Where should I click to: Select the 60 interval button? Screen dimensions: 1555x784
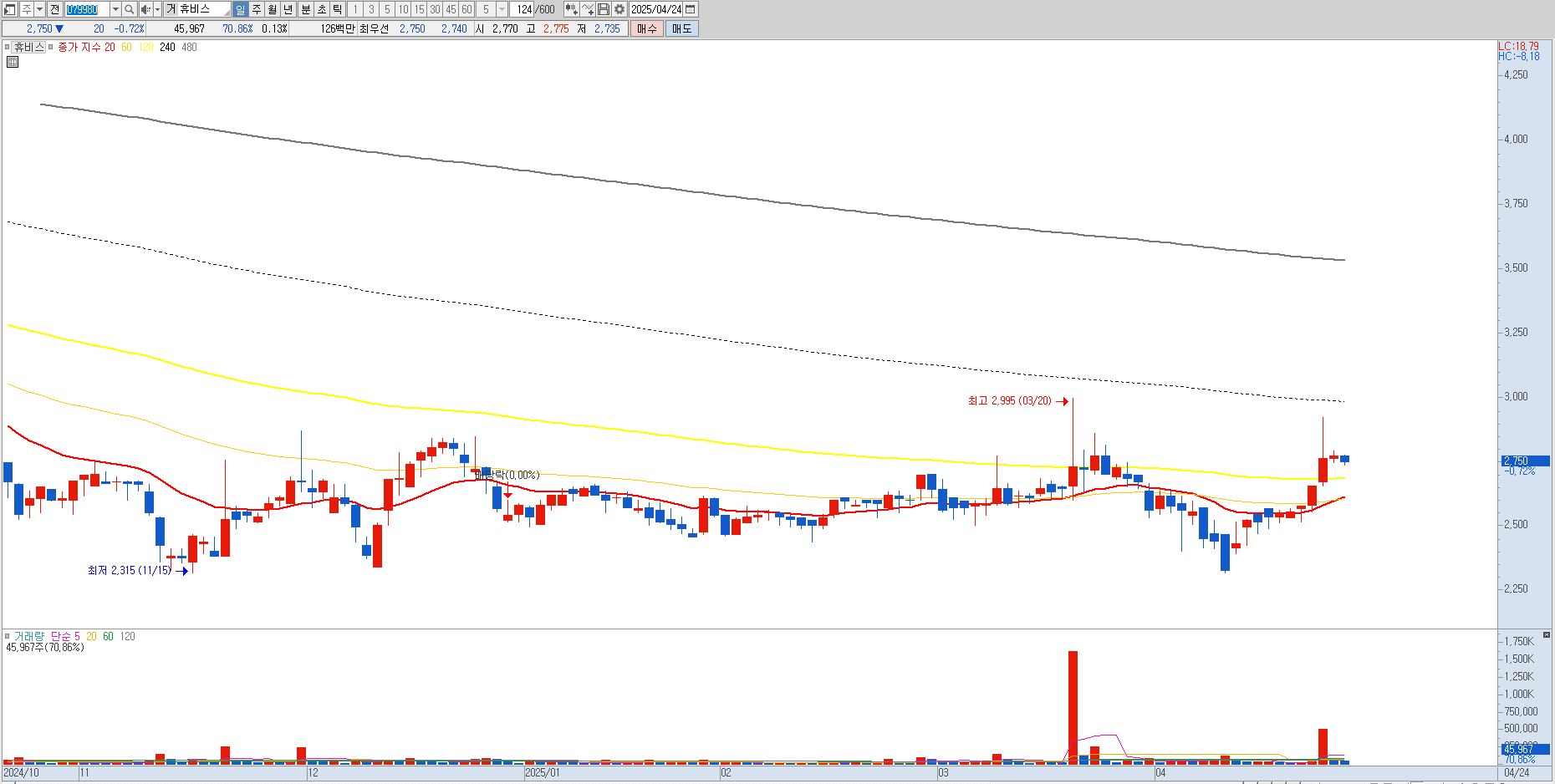tap(466, 9)
